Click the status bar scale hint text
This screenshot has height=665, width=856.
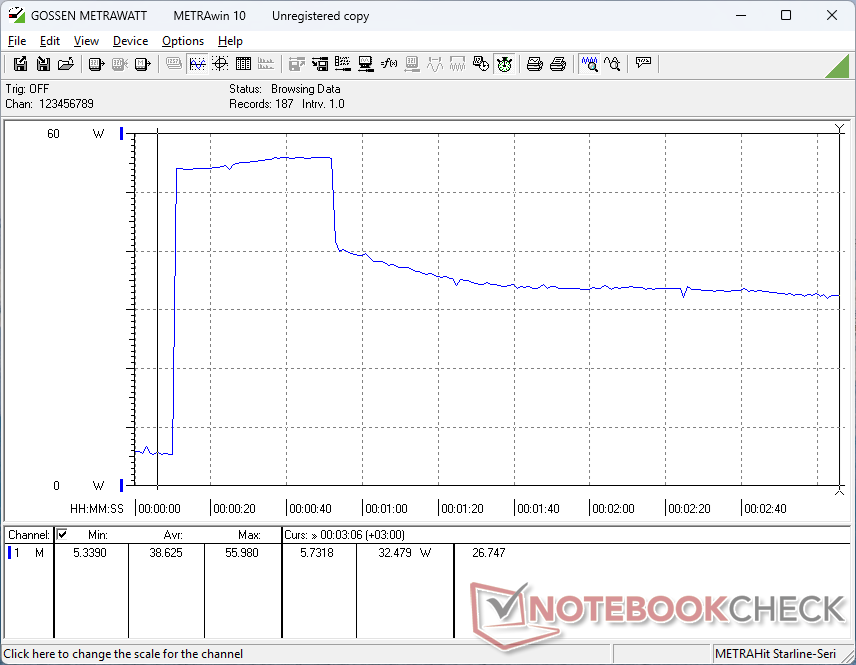123,654
